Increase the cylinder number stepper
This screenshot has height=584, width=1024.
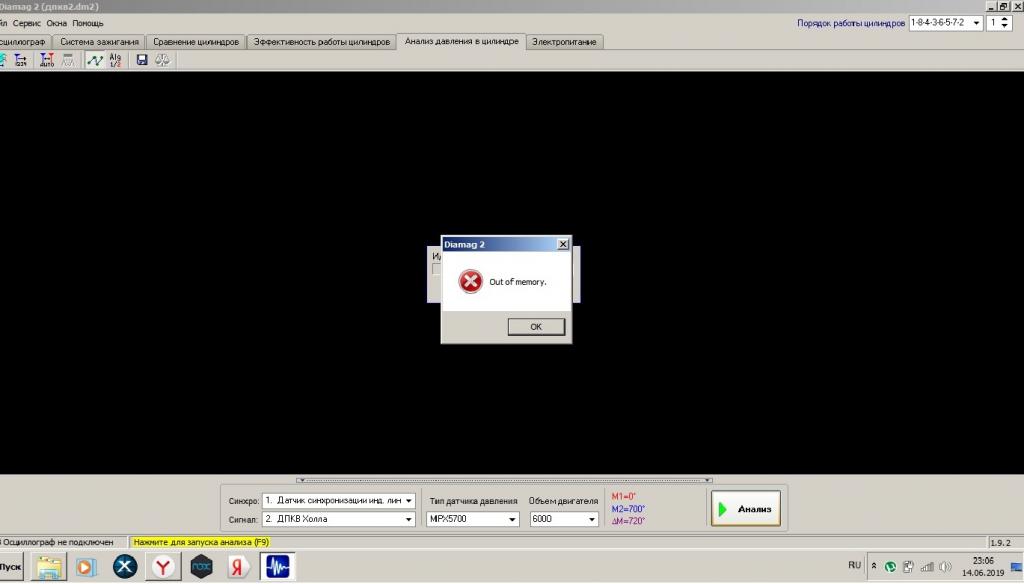[x=1004, y=20]
